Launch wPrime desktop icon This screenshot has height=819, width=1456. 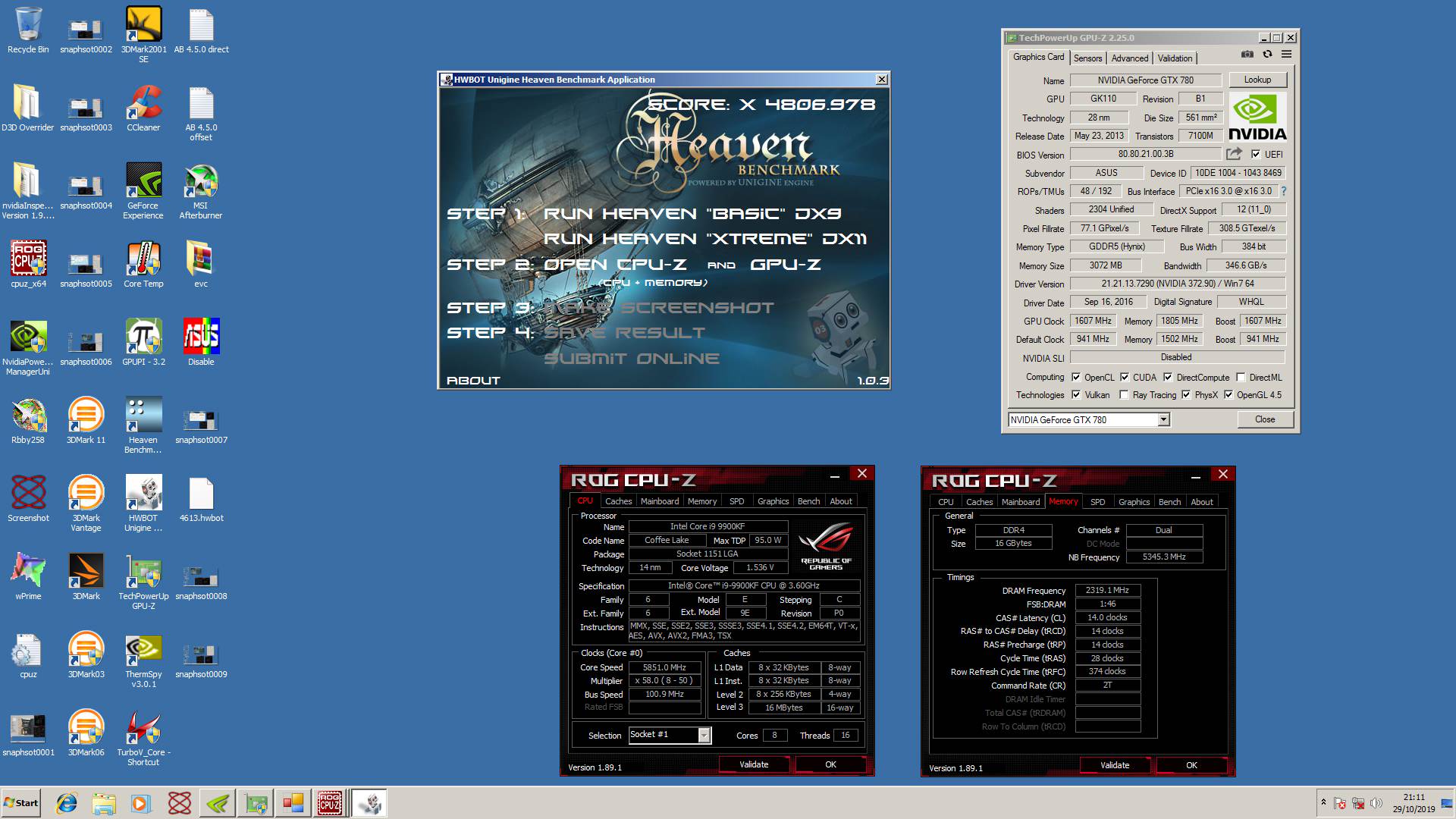coord(28,577)
